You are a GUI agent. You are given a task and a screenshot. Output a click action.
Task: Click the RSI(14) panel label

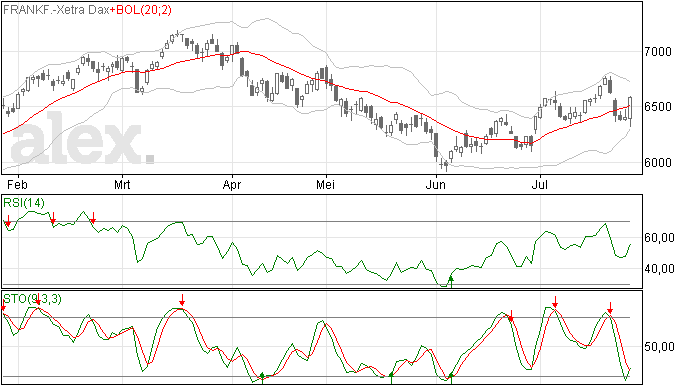click(24, 203)
